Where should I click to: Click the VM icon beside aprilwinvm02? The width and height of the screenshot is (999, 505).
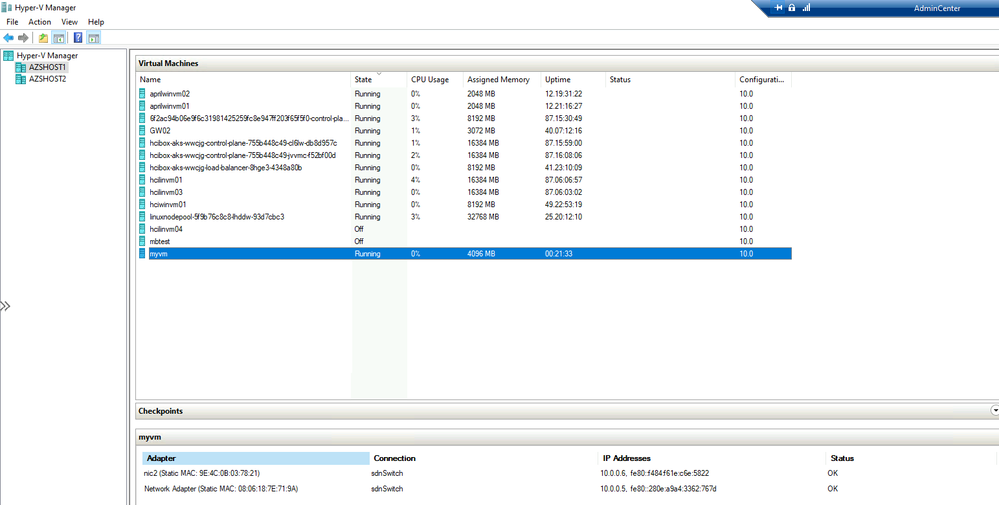point(143,94)
